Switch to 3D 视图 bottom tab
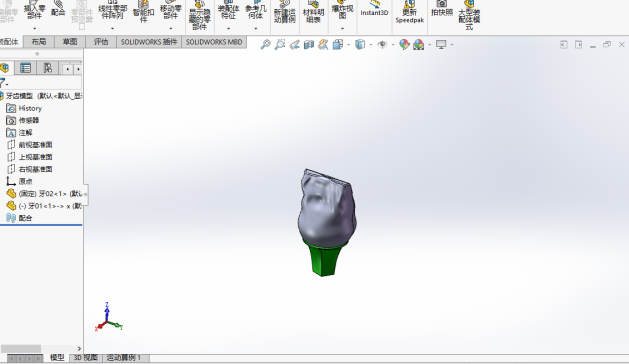 (85, 358)
